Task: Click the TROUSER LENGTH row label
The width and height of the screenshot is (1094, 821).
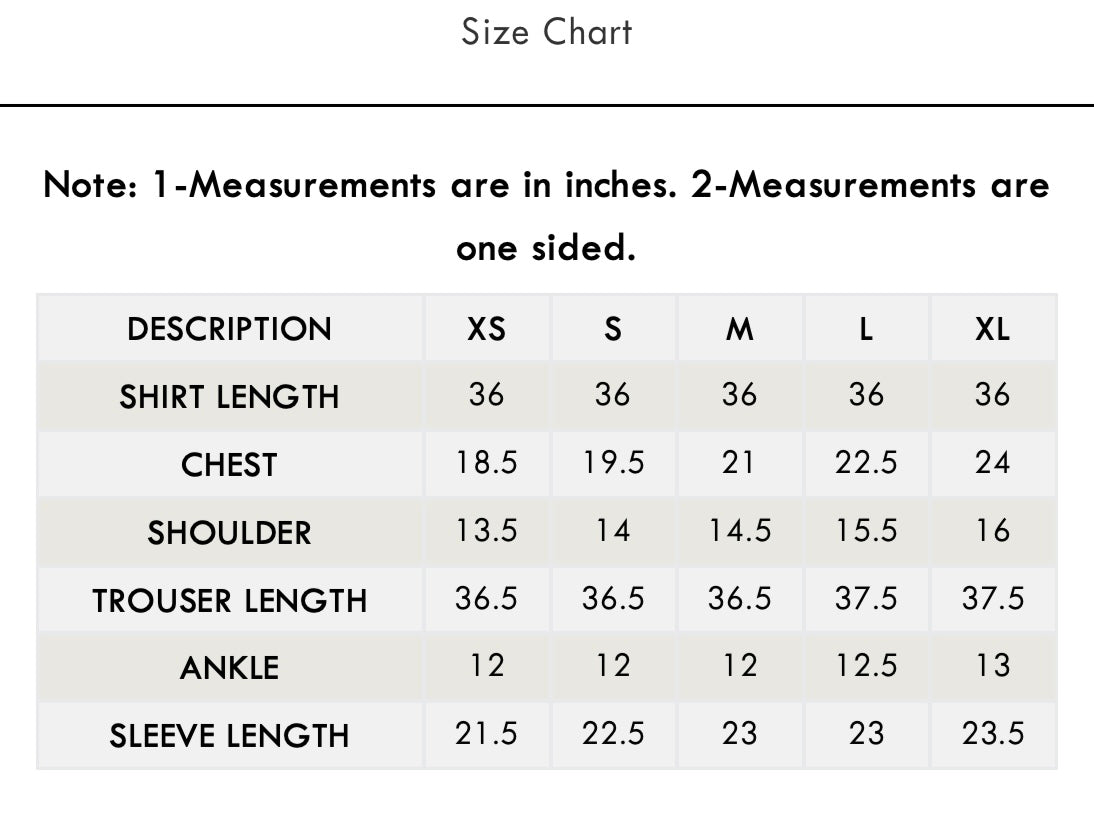Action: [230, 601]
